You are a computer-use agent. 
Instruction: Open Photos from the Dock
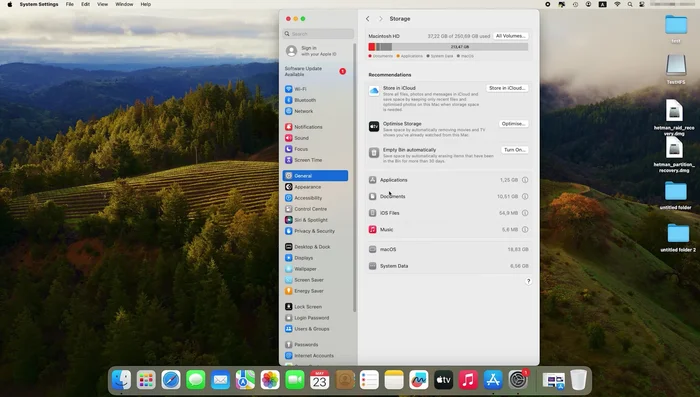click(x=270, y=380)
